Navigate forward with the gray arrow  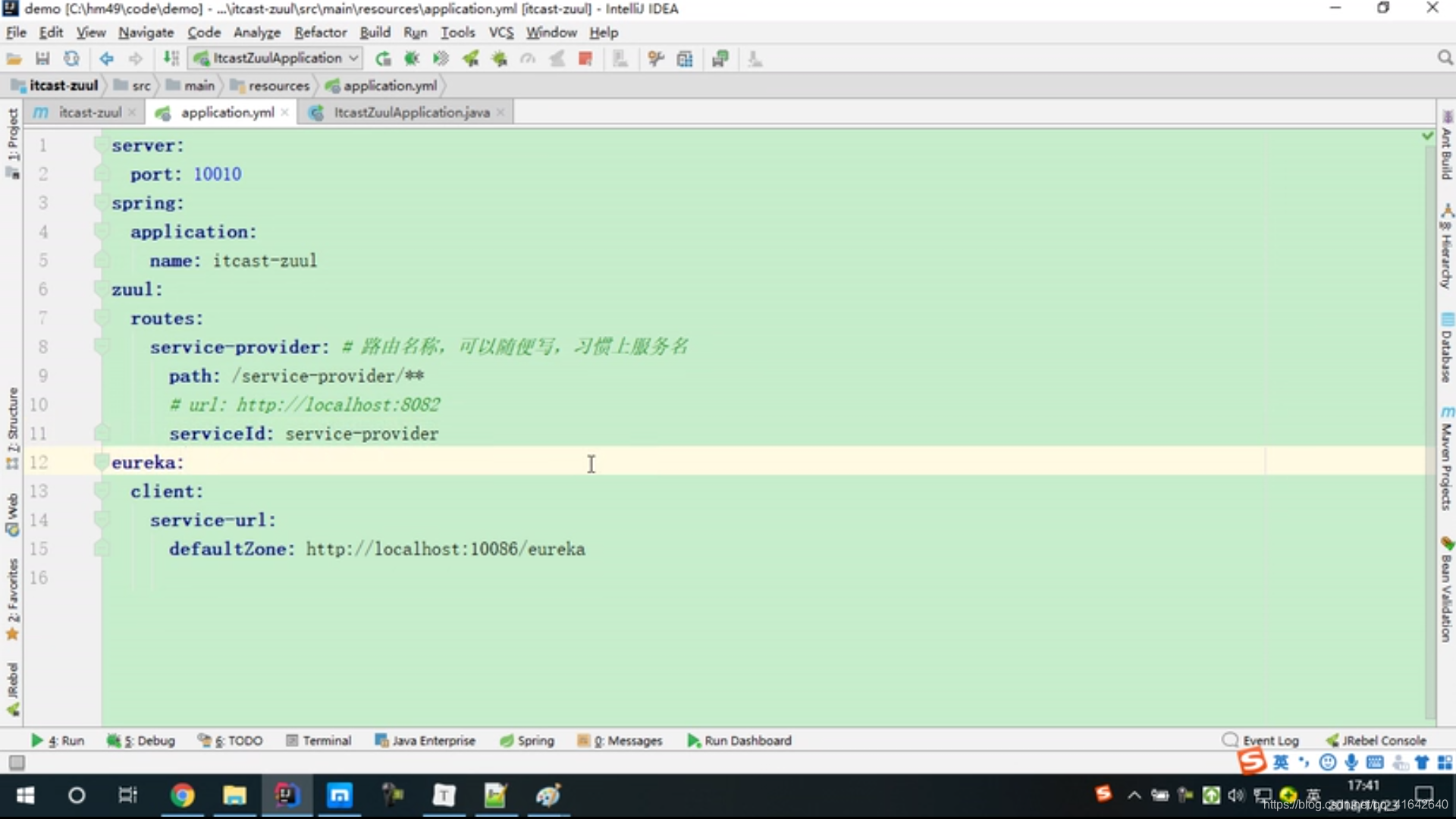(x=135, y=58)
